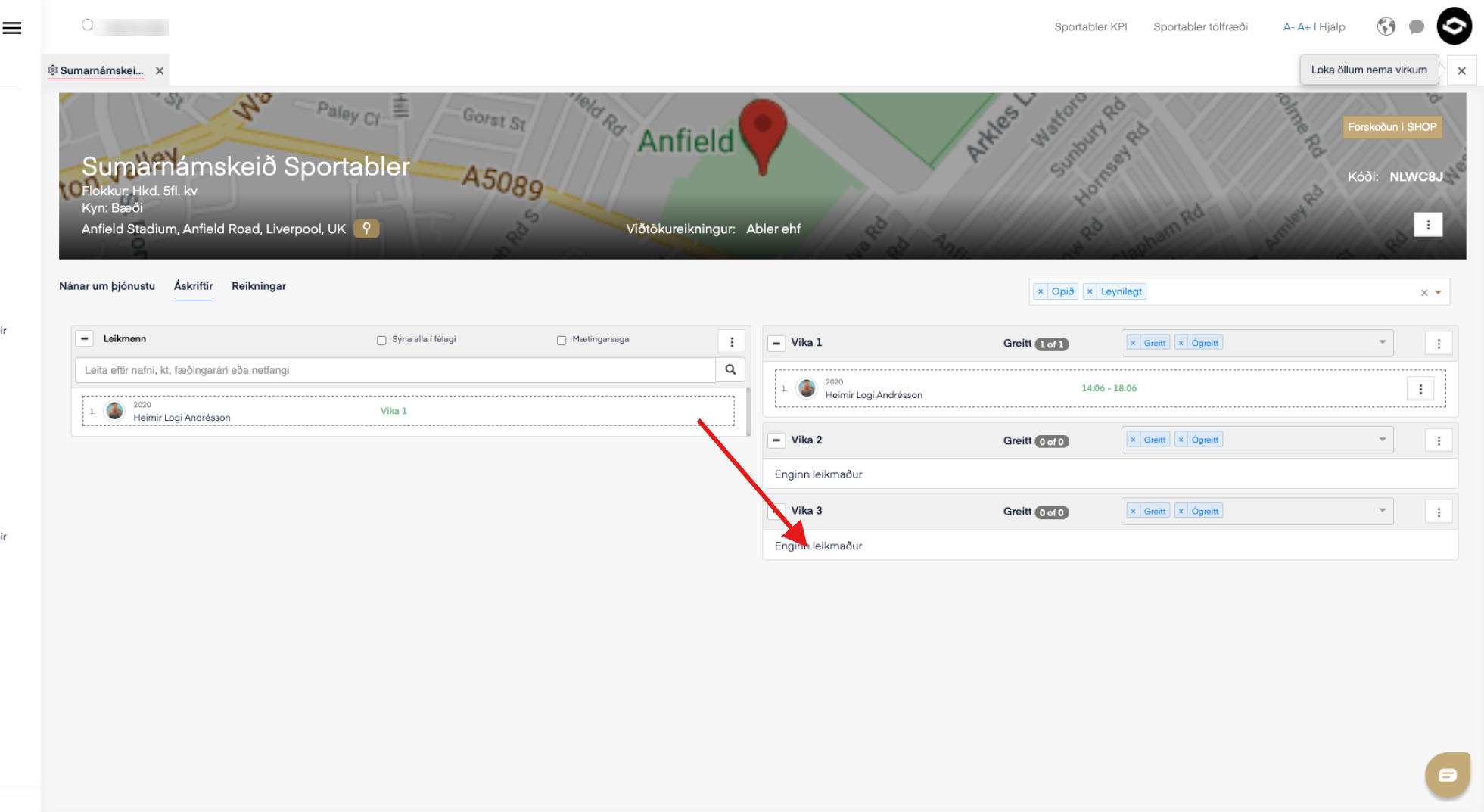Expand the Opið/Leynilegt filter dropdown
This screenshot has width=1484, height=812.
point(1438,293)
